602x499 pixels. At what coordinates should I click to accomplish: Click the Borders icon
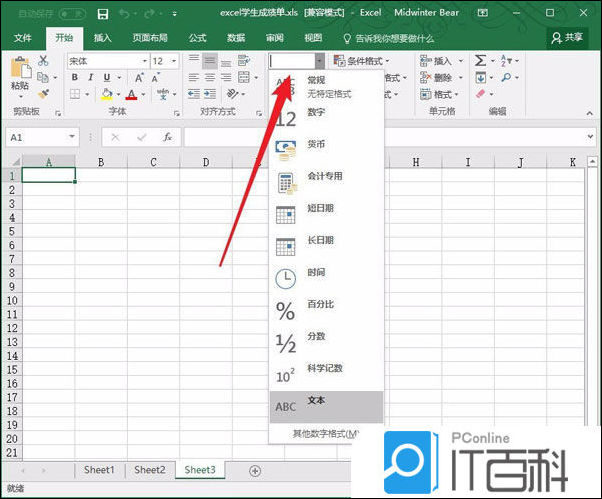[75, 94]
